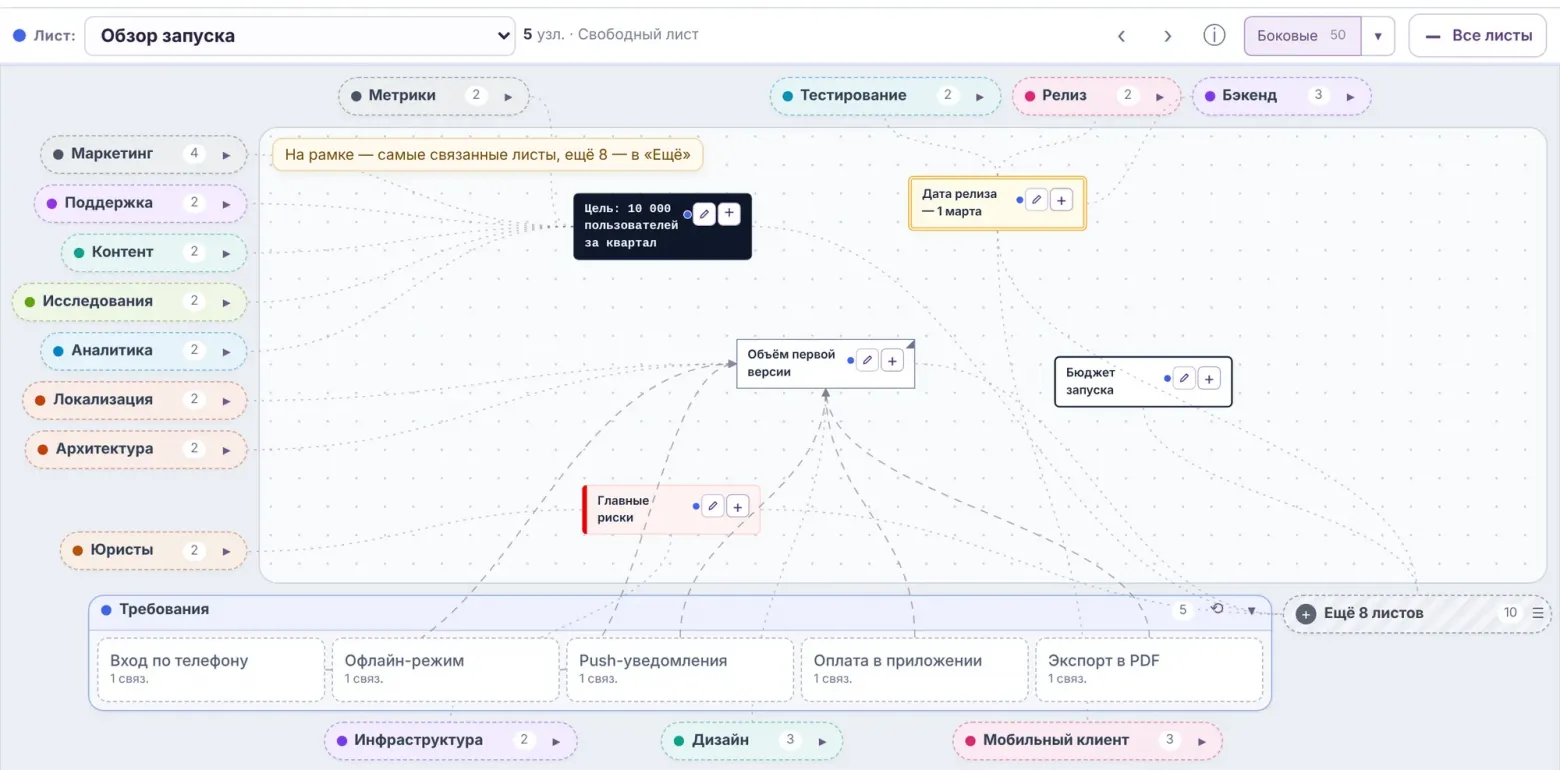Open the sheet info icon in the toolbar
The image size is (1560, 770).
pyautogui.click(x=1214, y=36)
